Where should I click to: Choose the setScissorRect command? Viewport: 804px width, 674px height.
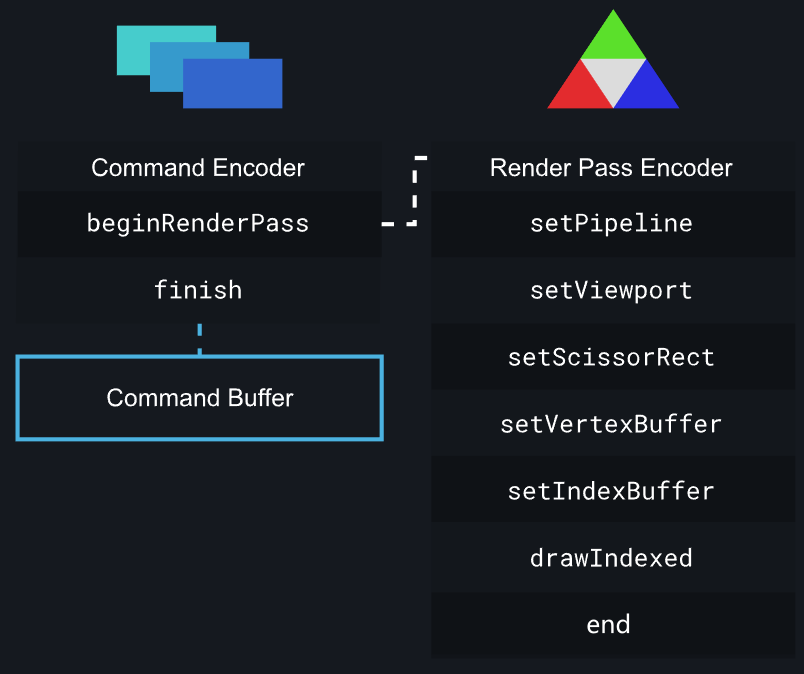(x=611, y=357)
